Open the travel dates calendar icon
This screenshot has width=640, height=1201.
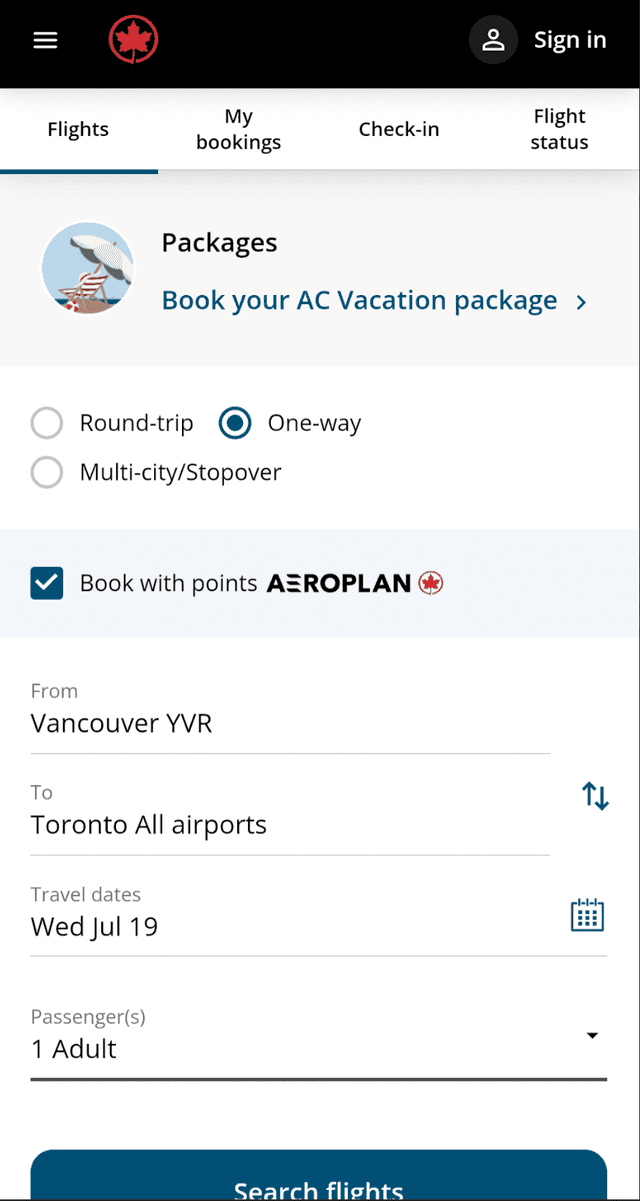pyautogui.click(x=587, y=915)
